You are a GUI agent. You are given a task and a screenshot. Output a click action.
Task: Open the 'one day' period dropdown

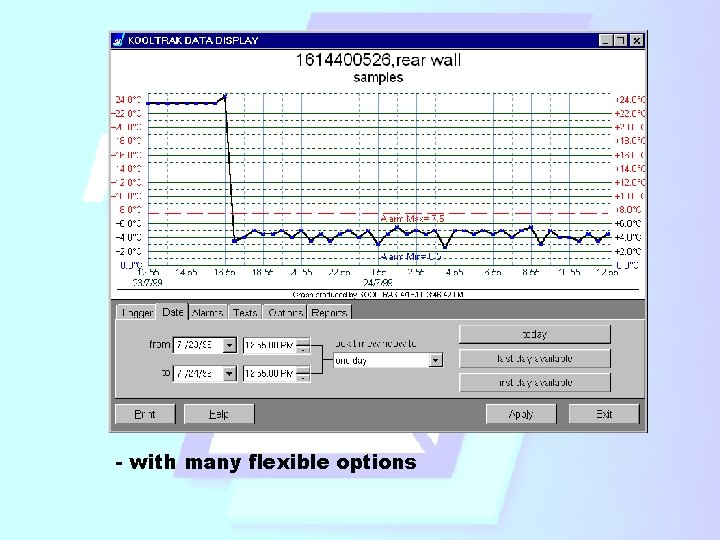point(436,360)
